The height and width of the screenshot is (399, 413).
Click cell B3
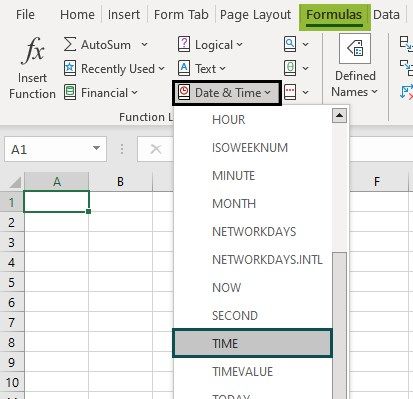120,242
